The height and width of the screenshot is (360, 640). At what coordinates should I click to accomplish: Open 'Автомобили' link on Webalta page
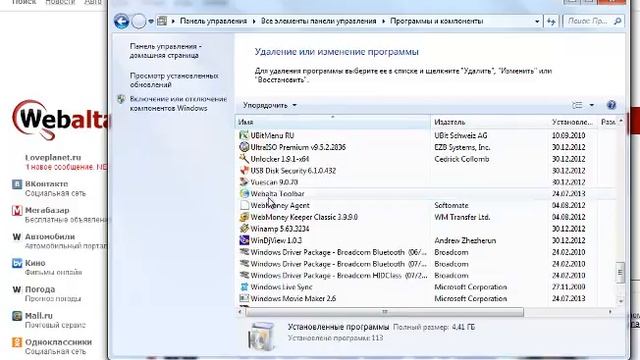[x=50, y=236]
